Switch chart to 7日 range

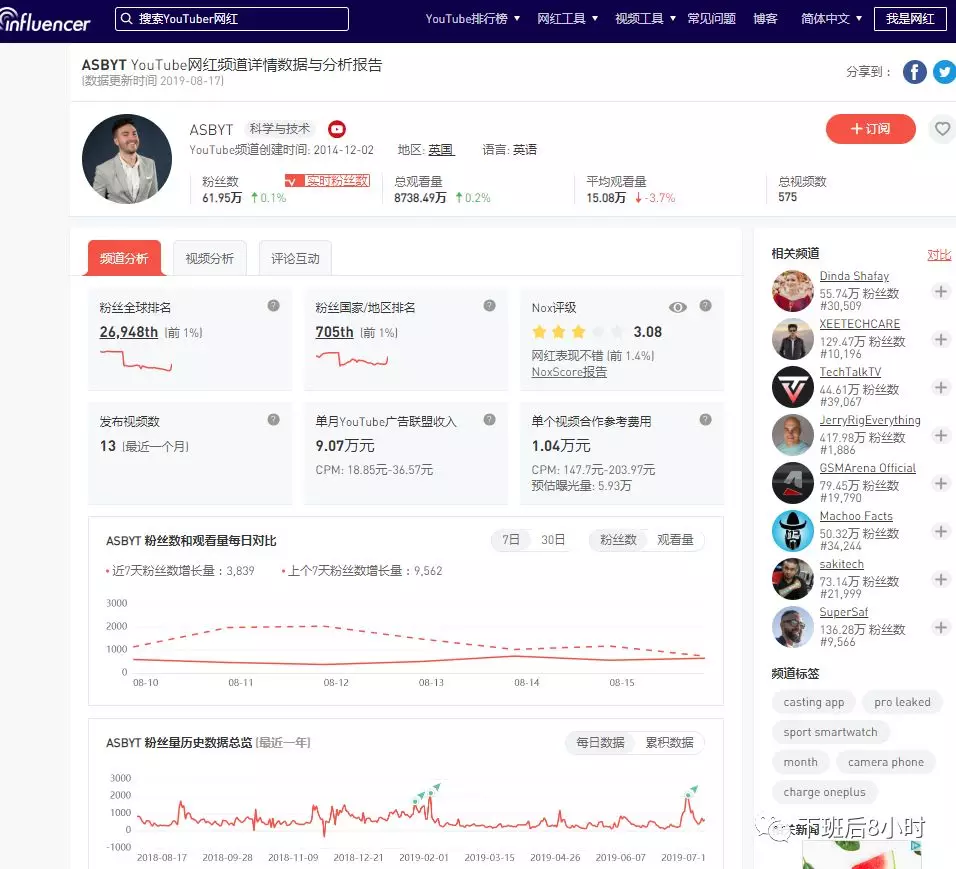[x=510, y=540]
